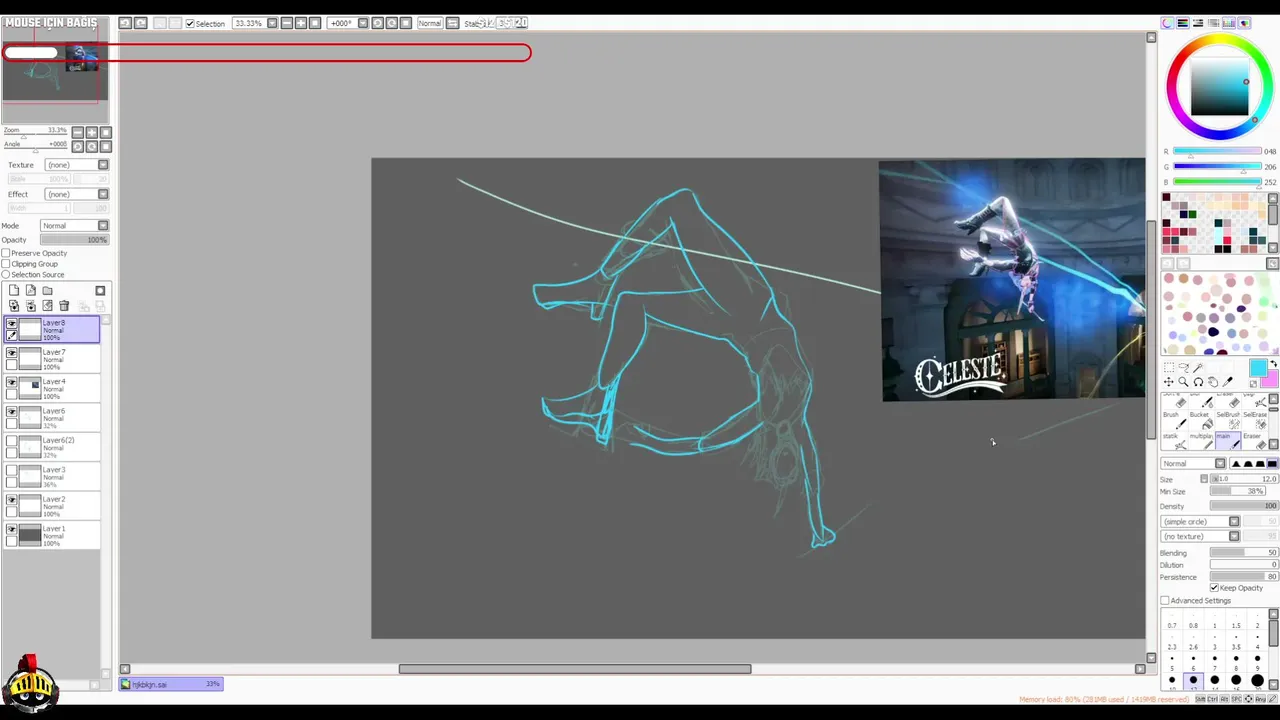The image size is (1280, 720).
Task: Select the Move tool
Action: [1168, 382]
